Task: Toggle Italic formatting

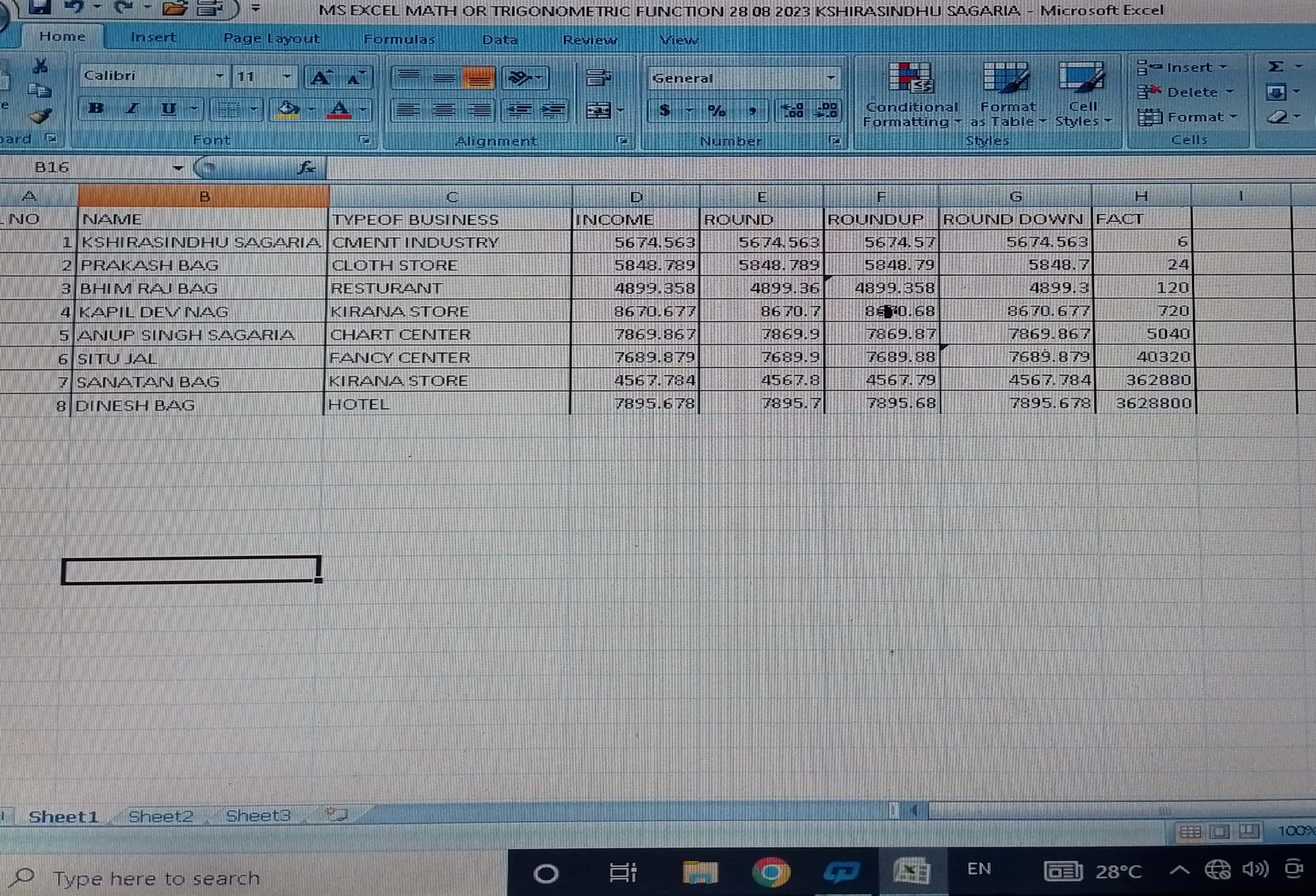Action: click(x=133, y=108)
